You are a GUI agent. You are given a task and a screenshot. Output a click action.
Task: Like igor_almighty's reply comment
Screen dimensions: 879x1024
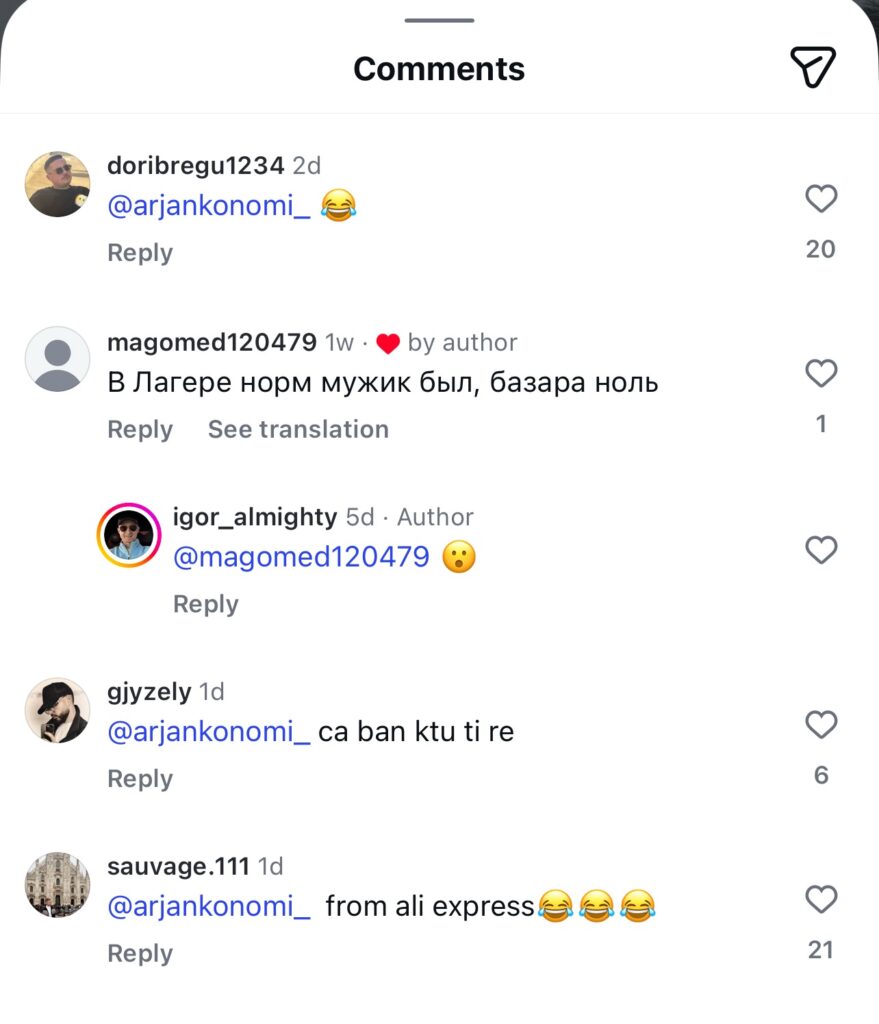pyautogui.click(x=821, y=549)
